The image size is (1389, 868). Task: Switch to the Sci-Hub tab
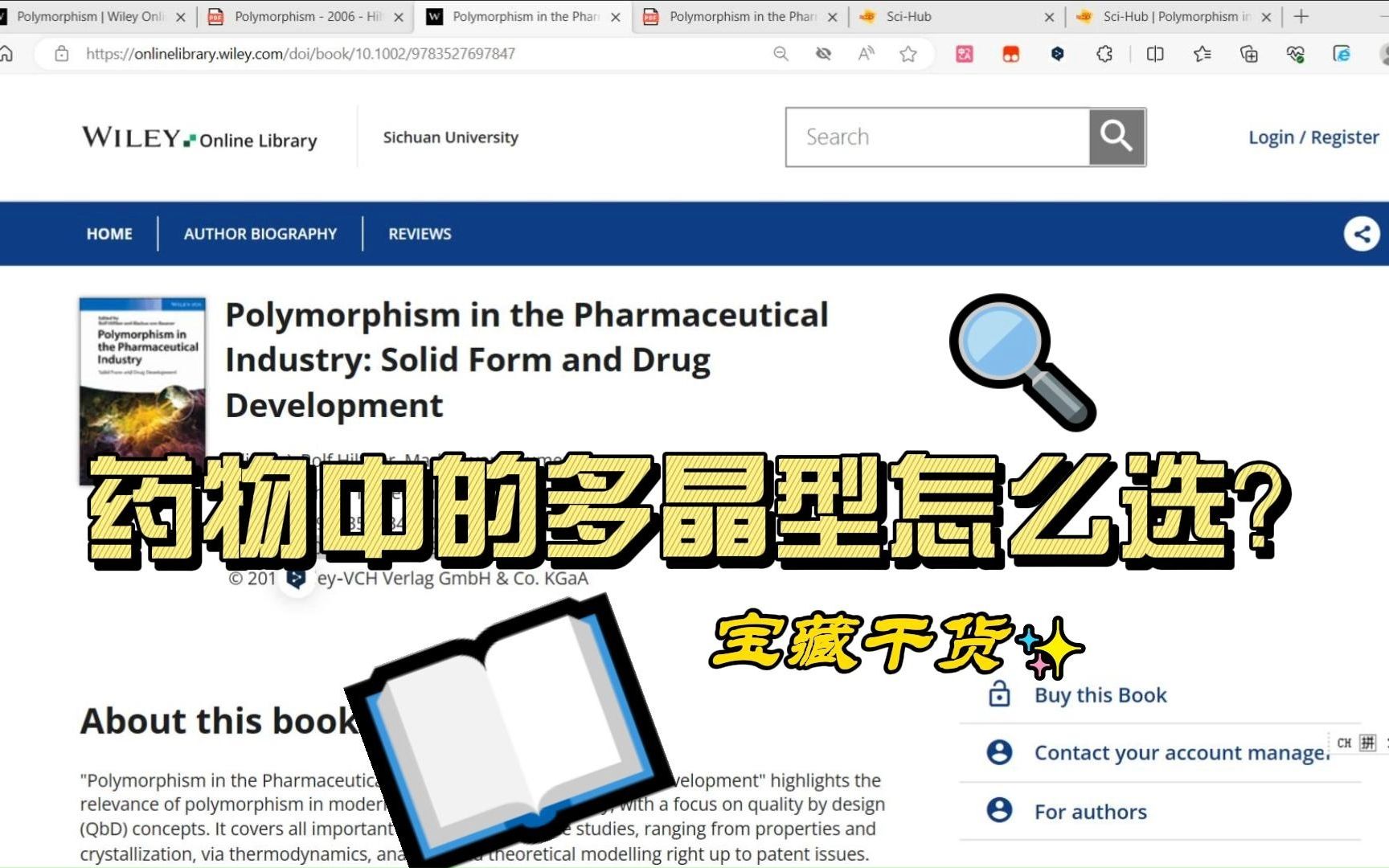click(x=957, y=16)
